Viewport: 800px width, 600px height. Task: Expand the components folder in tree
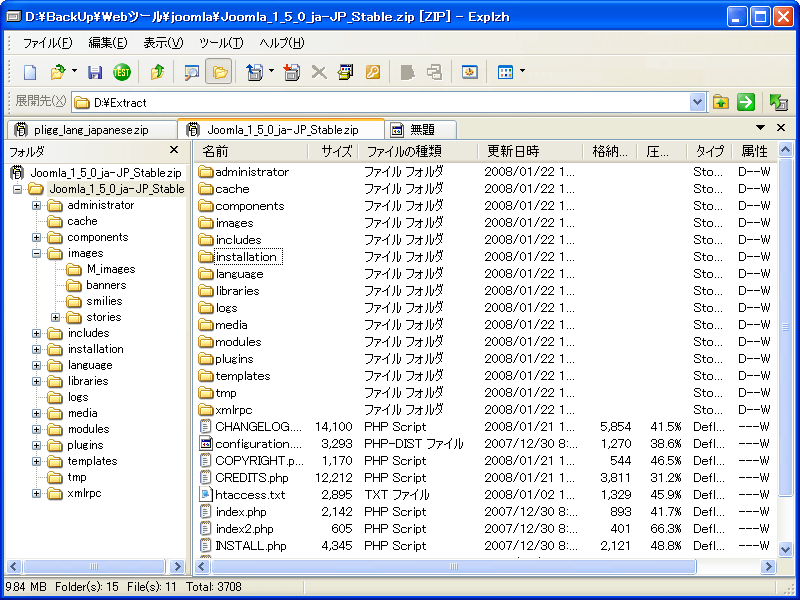point(36,238)
